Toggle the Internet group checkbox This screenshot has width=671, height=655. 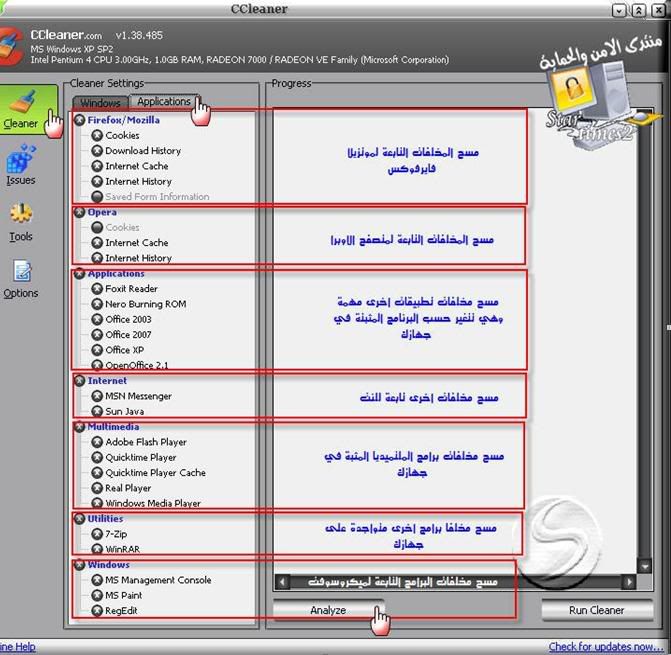point(79,381)
